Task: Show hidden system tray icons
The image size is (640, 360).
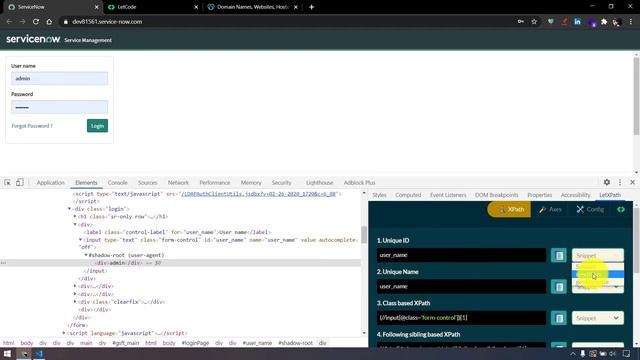Action: coord(573,354)
